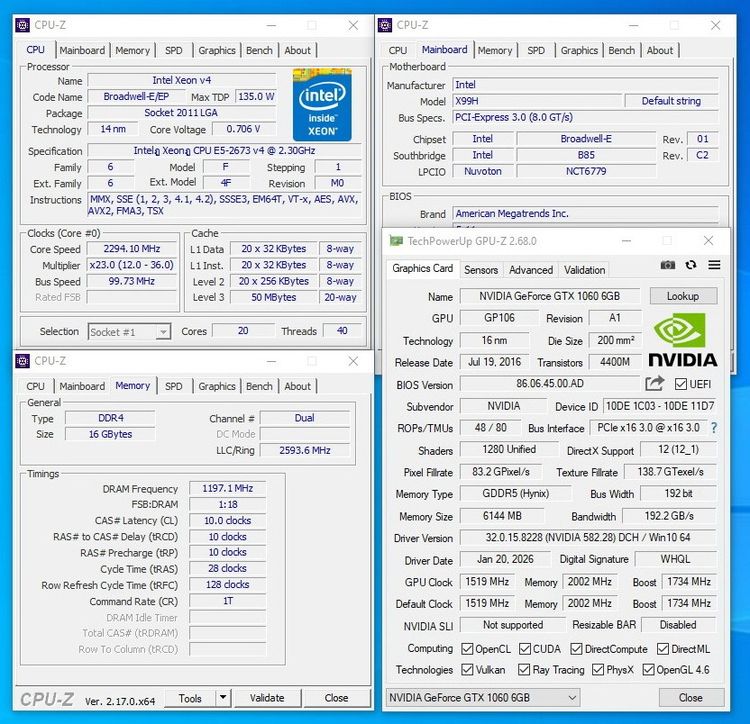Click the Bandwidth value 192.2 GB/s
Image resolution: width=750 pixels, height=724 pixels.
click(x=669, y=516)
